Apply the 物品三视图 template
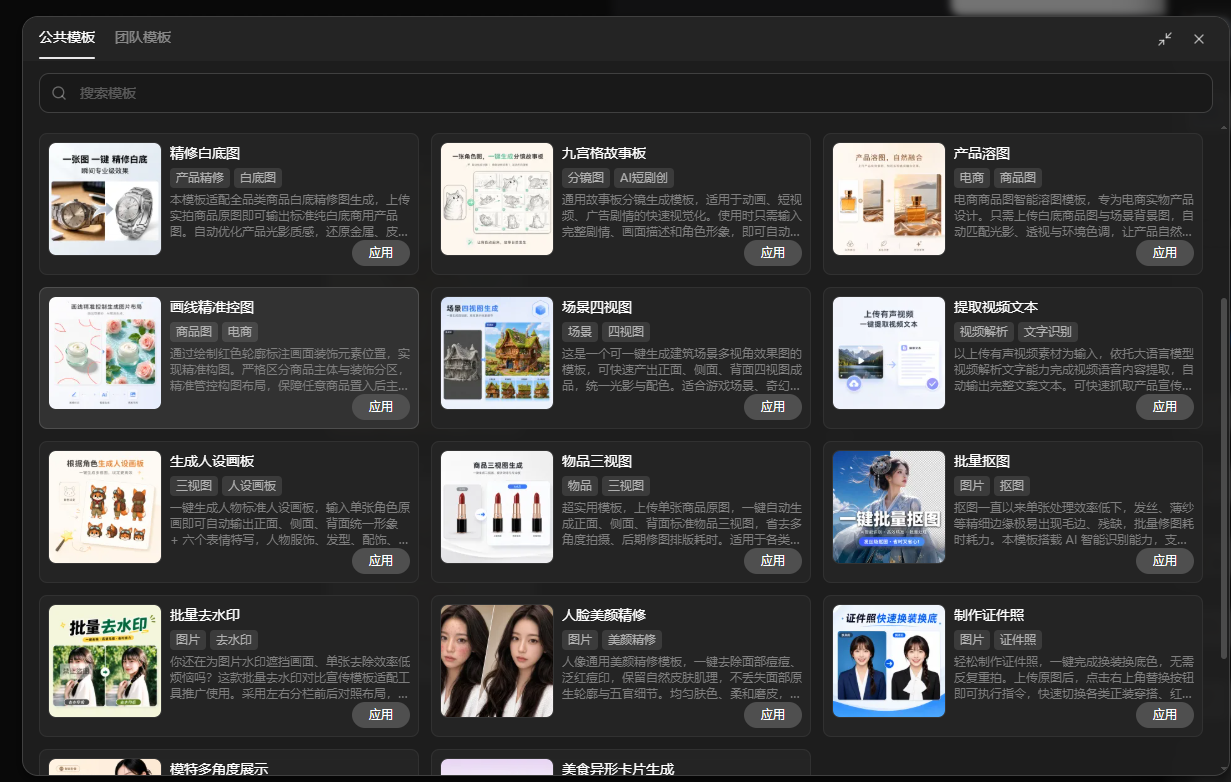1231x782 pixels. point(773,561)
